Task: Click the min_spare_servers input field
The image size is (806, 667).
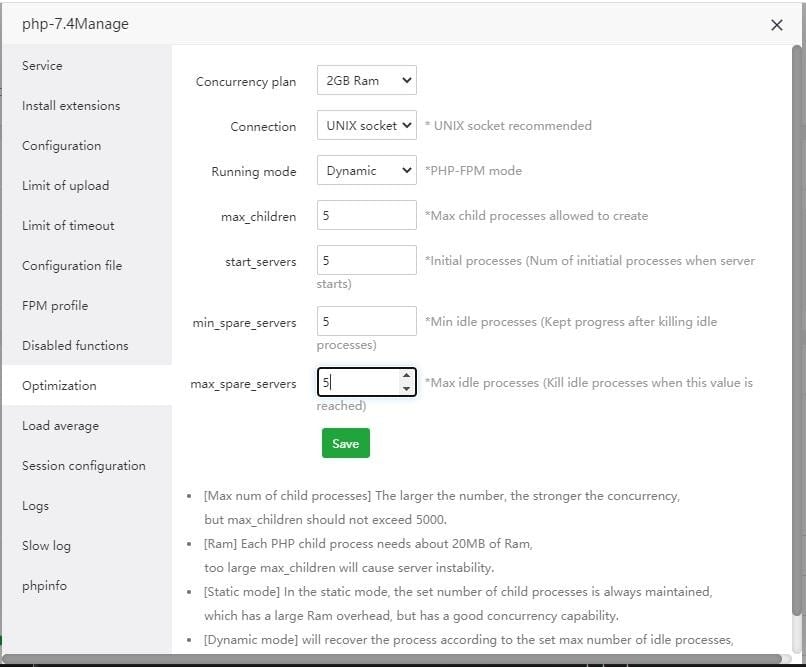Action: pos(366,322)
